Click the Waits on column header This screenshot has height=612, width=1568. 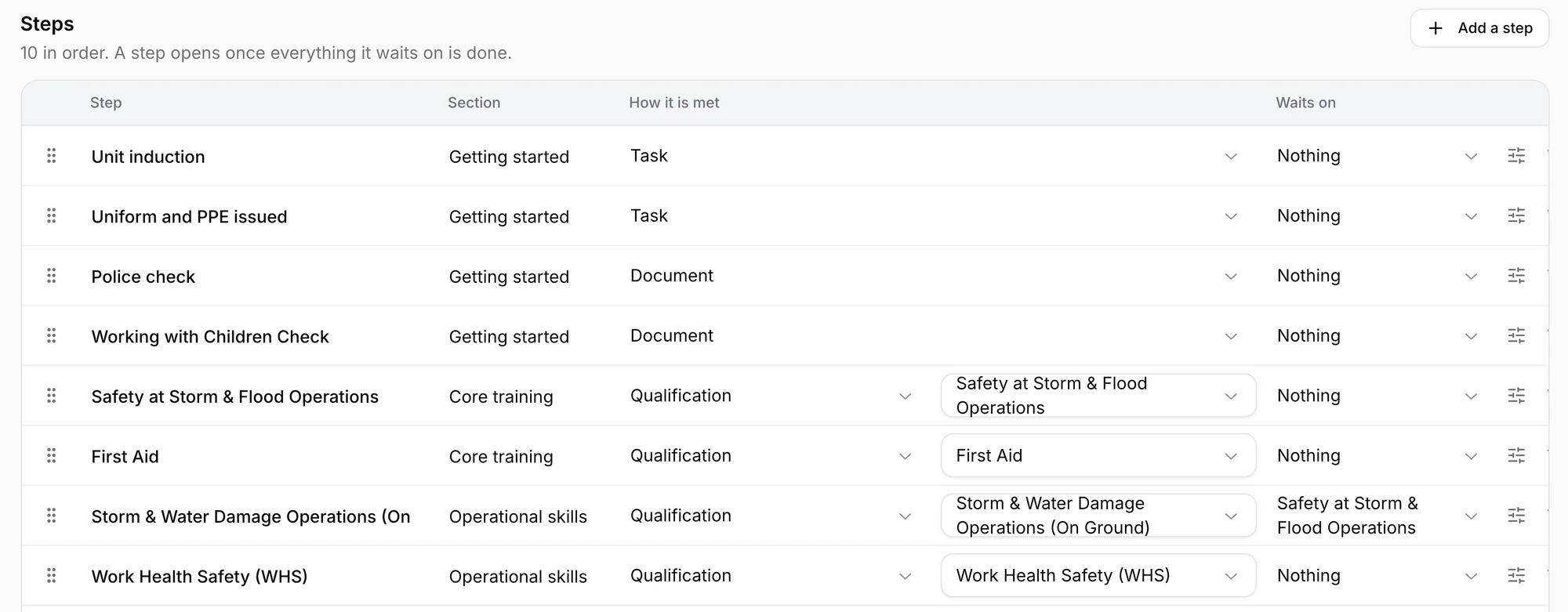(x=1305, y=103)
